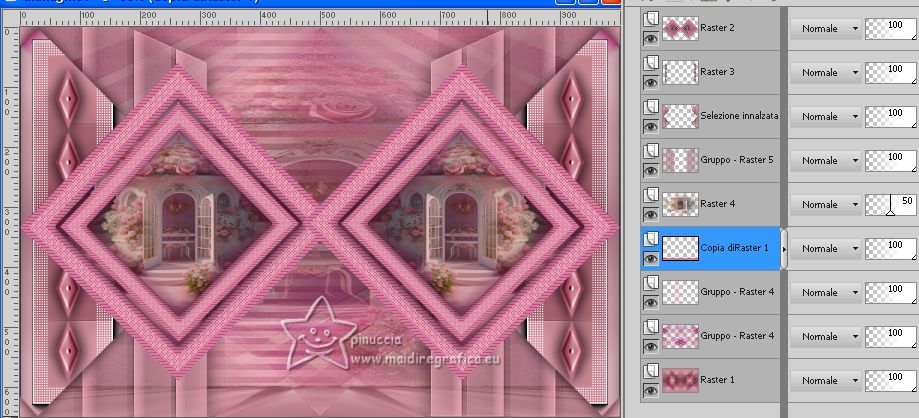
Task: Select the layer named Raster 2
Action: coord(717,28)
